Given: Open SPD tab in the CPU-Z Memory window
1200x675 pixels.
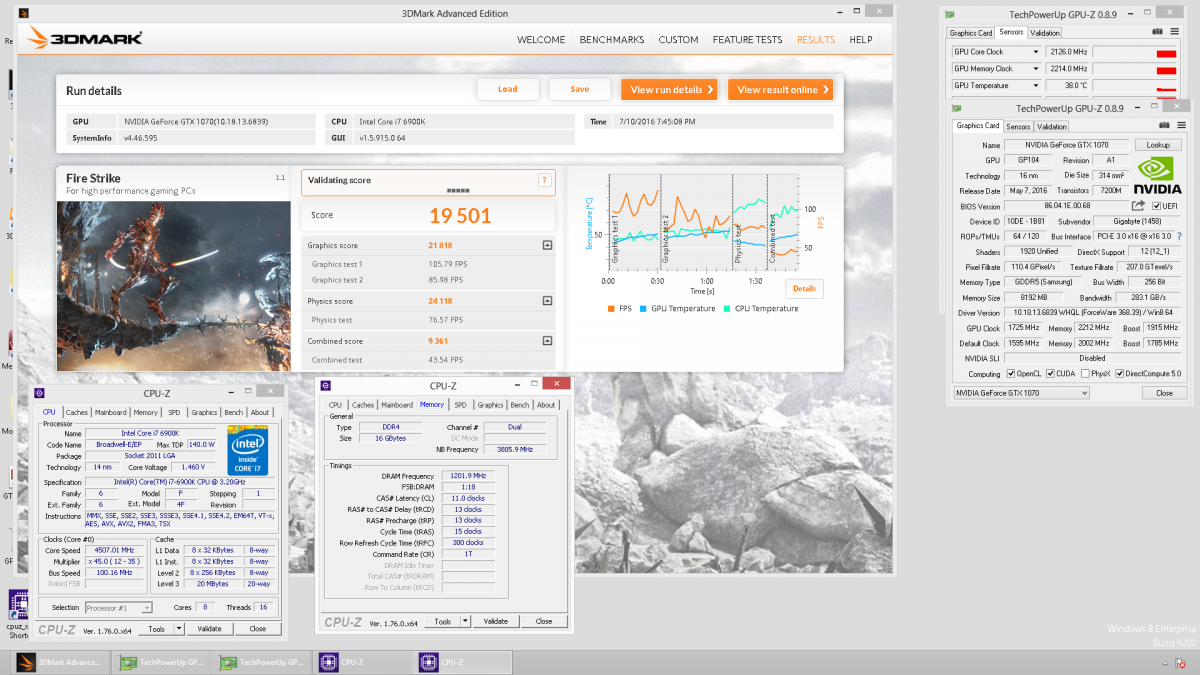Looking at the screenshot, I should coord(460,405).
